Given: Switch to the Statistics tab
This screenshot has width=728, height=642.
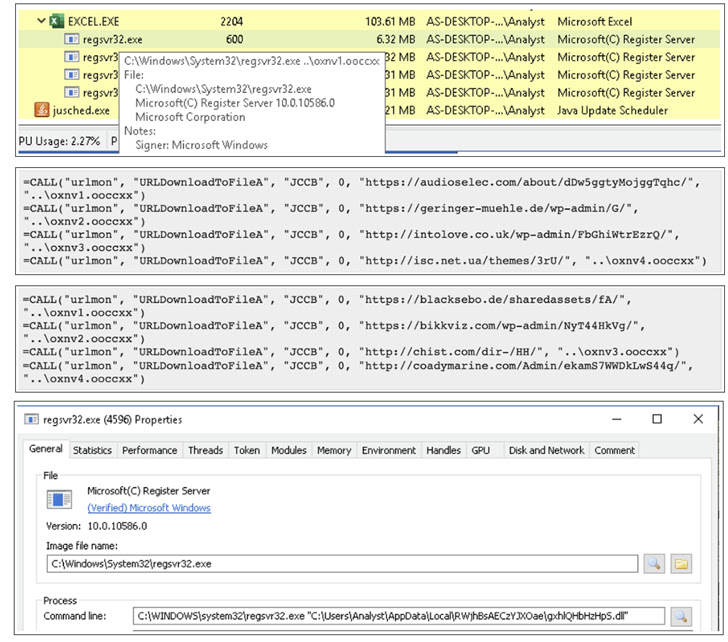Looking at the screenshot, I should click(92, 450).
